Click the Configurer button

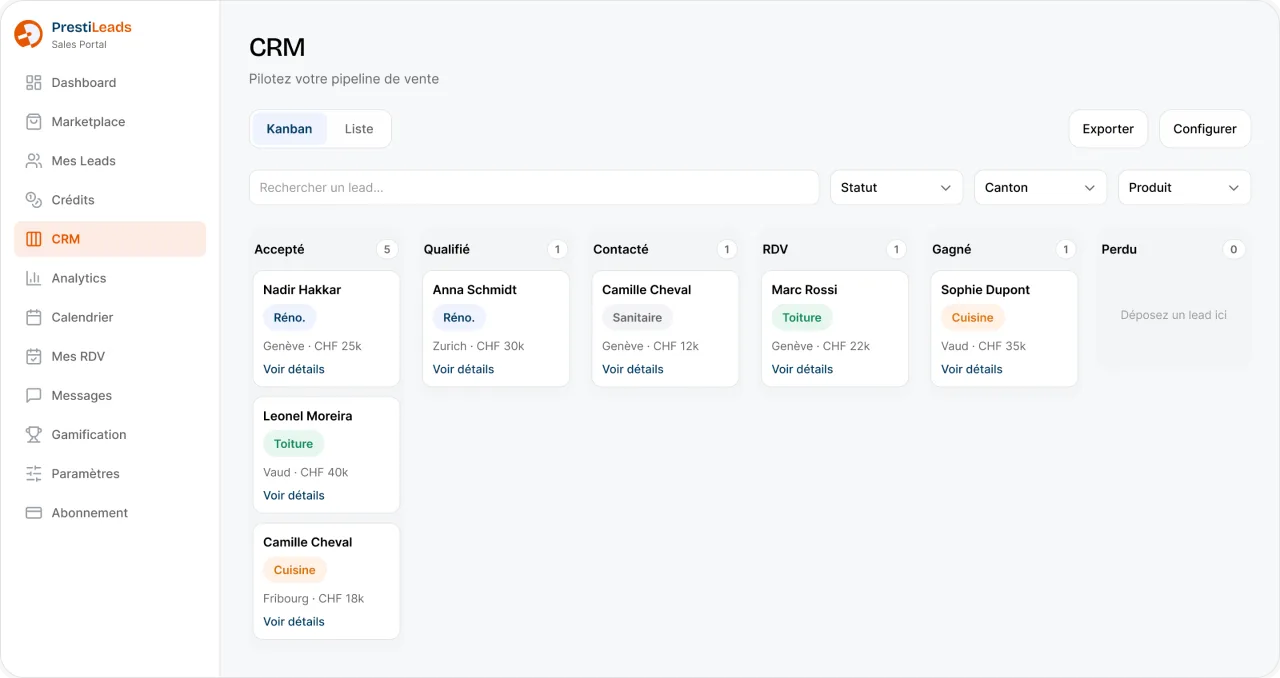pyautogui.click(x=1205, y=129)
